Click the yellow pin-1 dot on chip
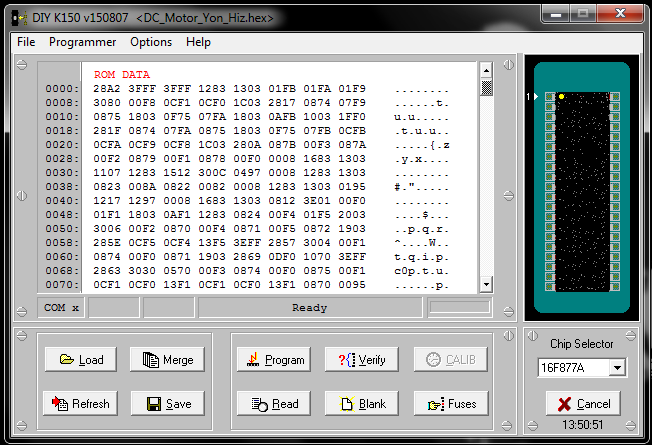Image resolution: width=652 pixels, height=445 pixels. pos(561,96)
